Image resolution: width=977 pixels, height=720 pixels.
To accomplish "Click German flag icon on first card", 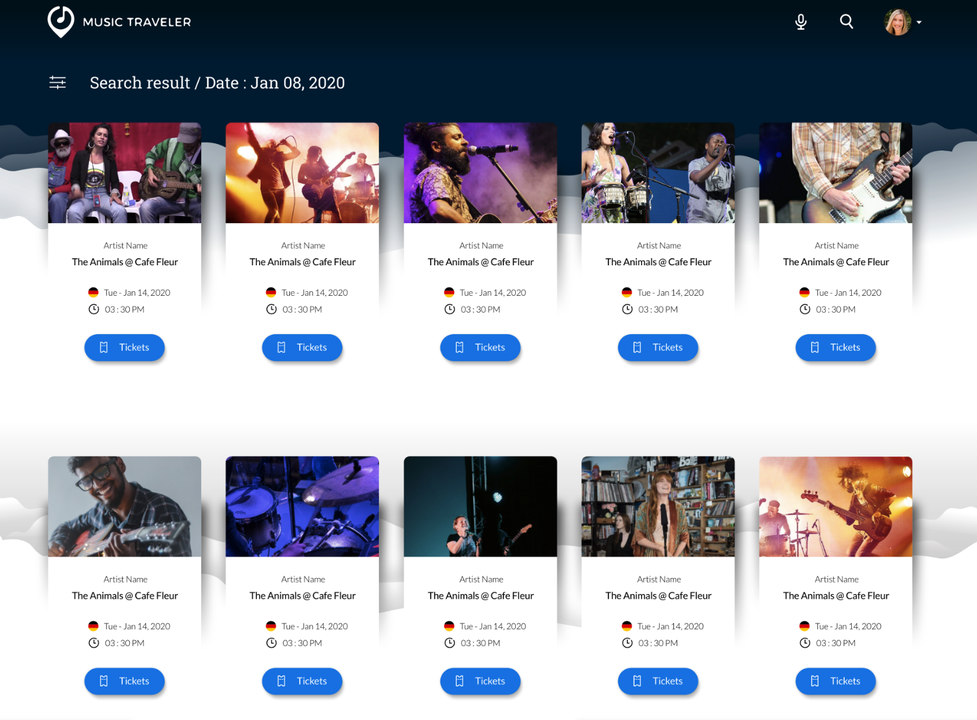I will pyautogui.click(x=93, y=293).
